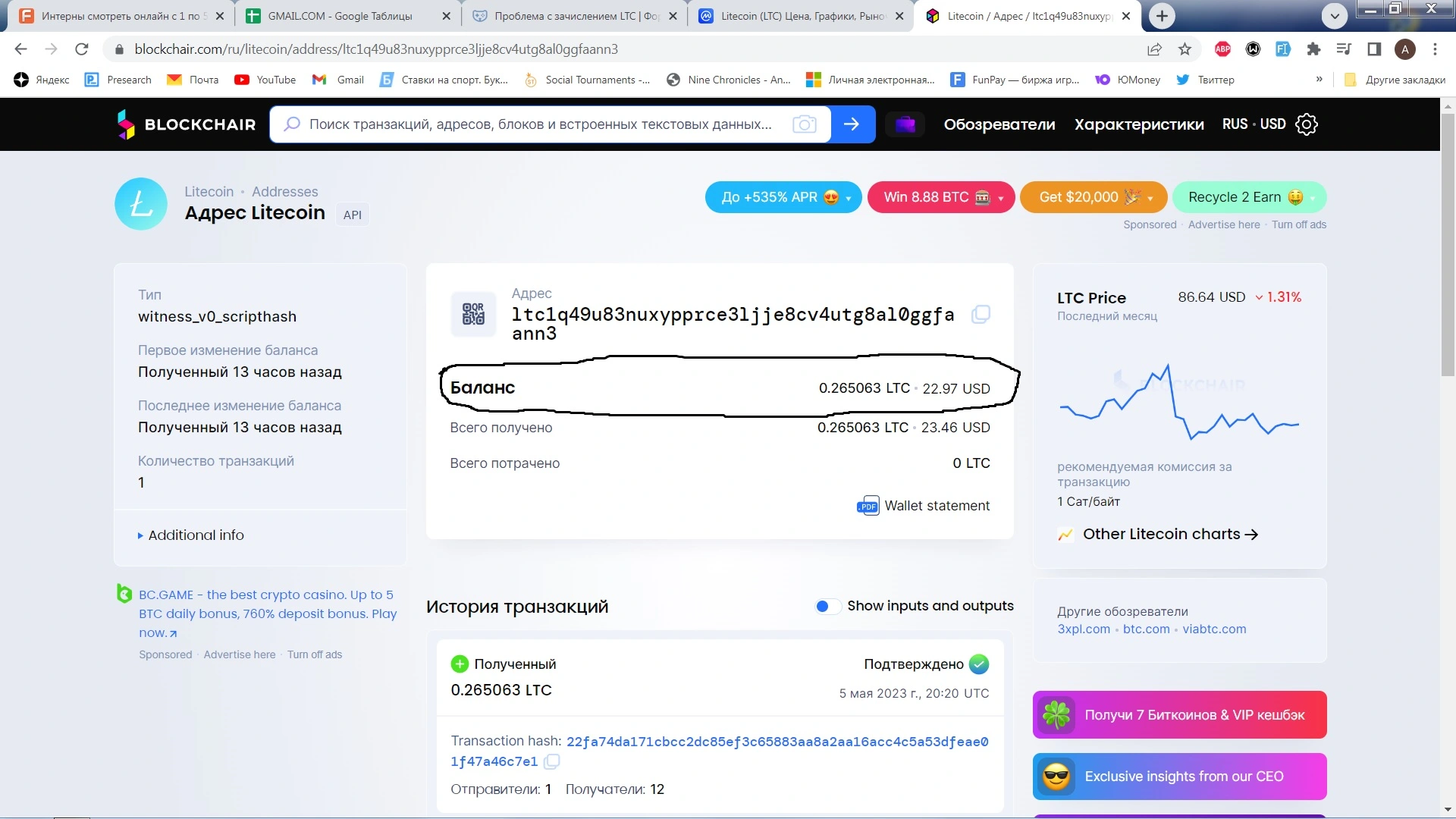Open the До +535% APR dropdown
This screenshot has width=1456, height=819.
pos(783,198)
